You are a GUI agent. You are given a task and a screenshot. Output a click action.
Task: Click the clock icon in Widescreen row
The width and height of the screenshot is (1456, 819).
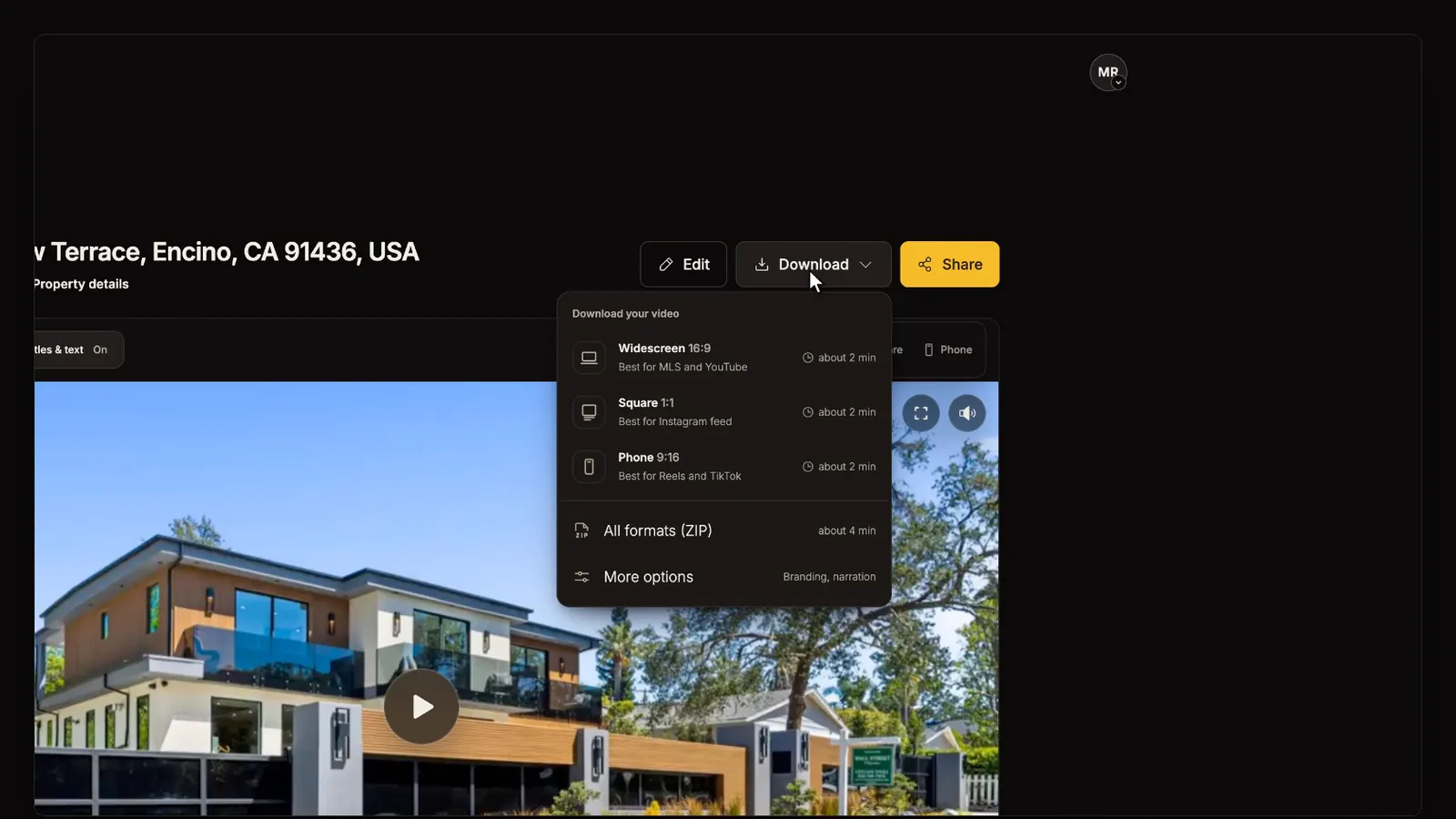808,358
